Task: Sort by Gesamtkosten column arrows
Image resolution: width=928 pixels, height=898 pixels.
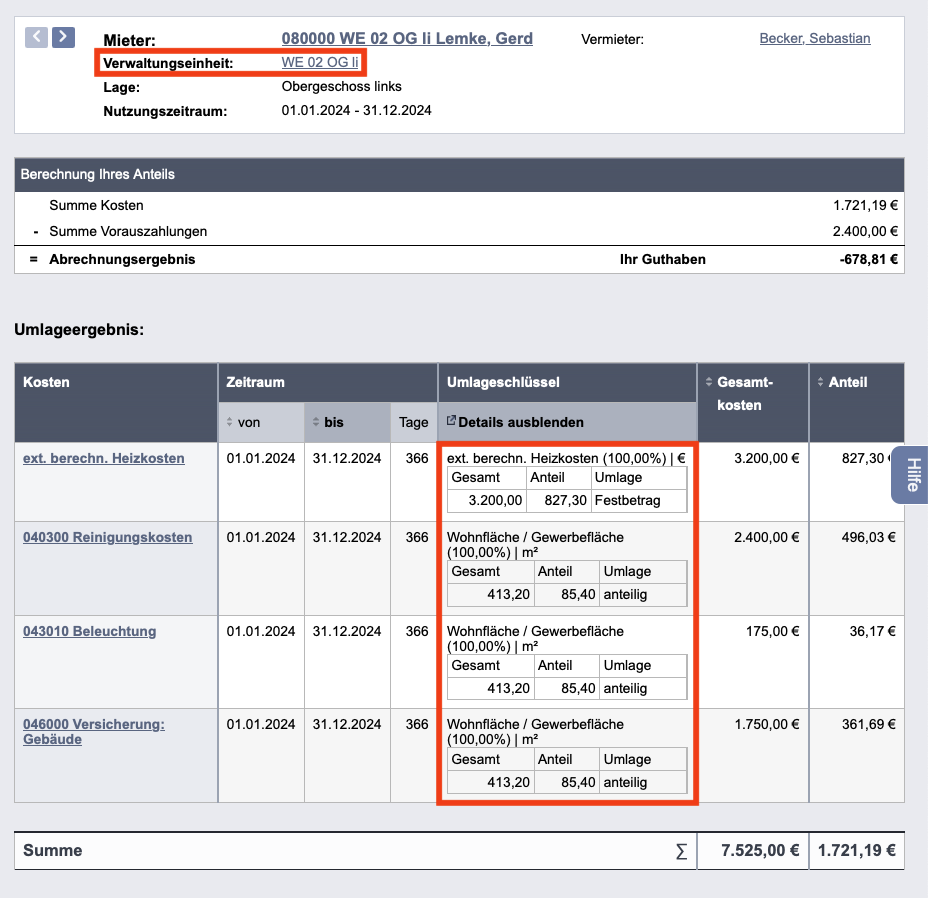Action: (708, 382)
